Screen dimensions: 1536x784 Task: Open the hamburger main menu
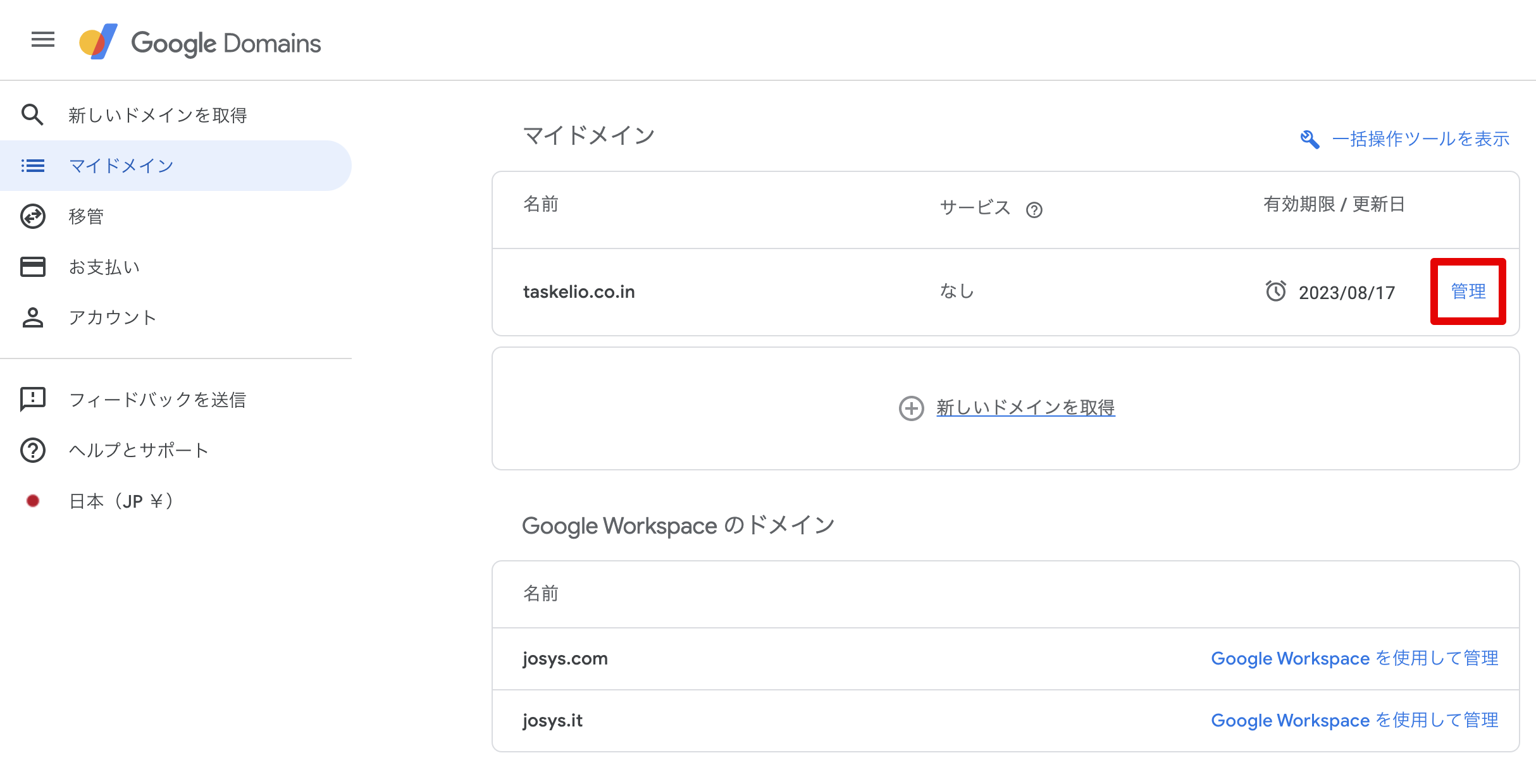coord(42,40)
